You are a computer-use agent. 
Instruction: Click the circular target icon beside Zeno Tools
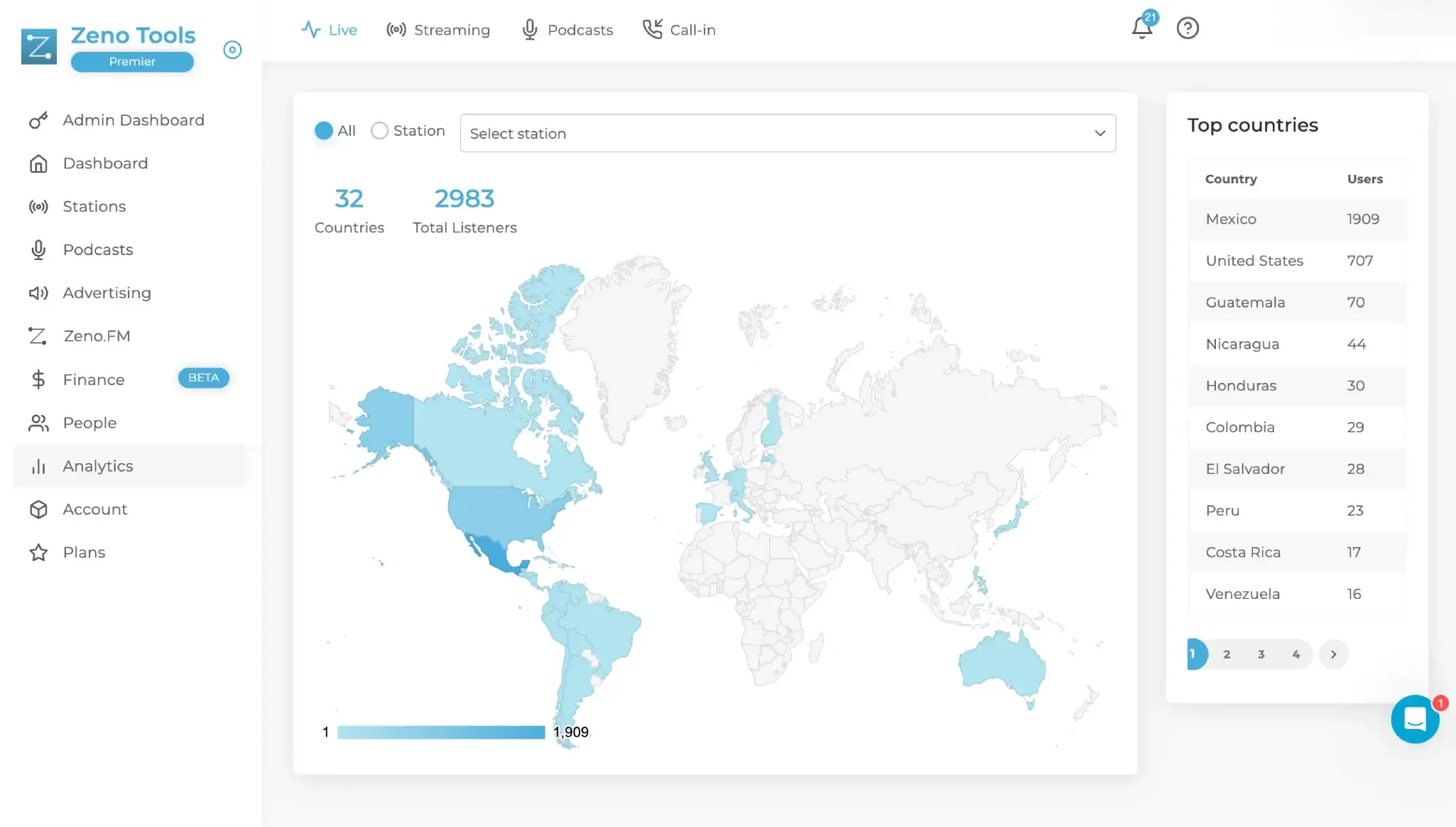tap(232, 50)
